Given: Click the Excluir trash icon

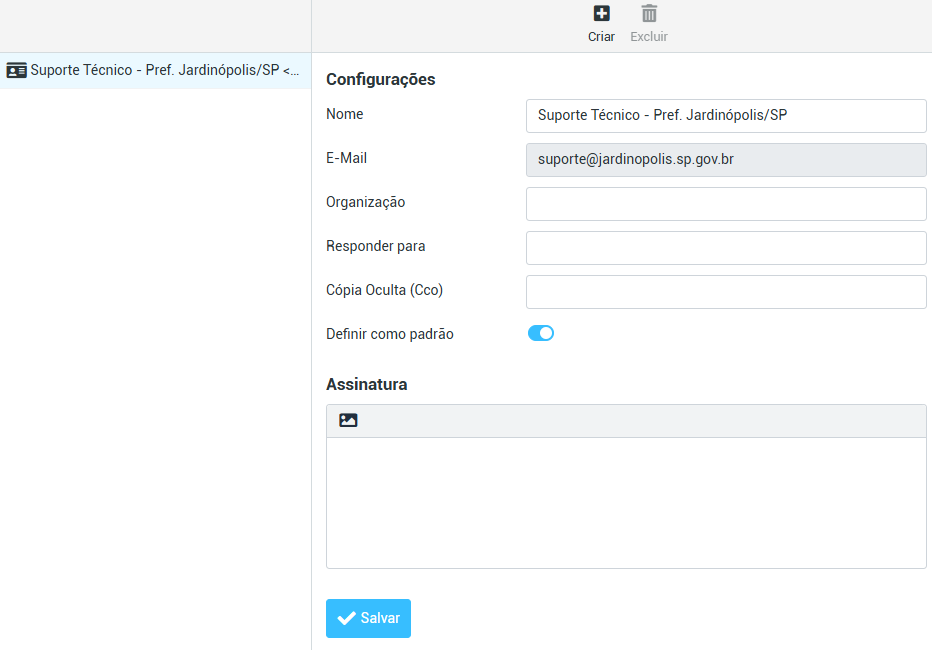Looking at the screenshot, I should tap(649, 14).
